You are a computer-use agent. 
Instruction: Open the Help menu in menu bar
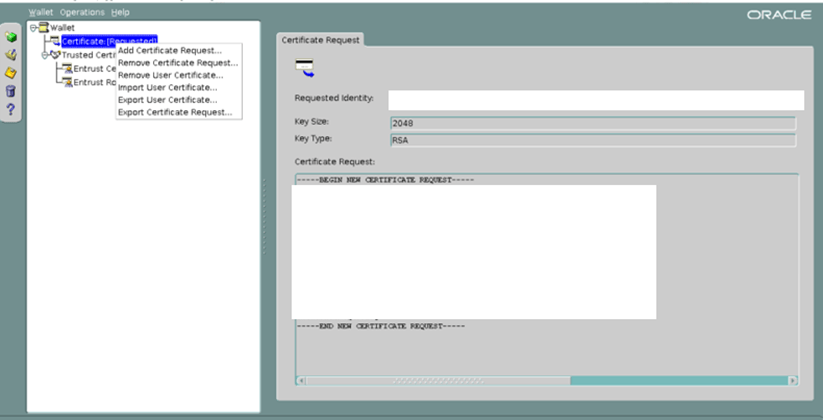120,12
